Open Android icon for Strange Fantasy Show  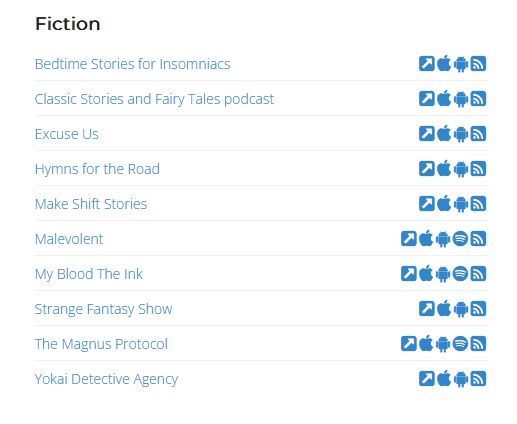pyautogui.click(x=461, y=309)
